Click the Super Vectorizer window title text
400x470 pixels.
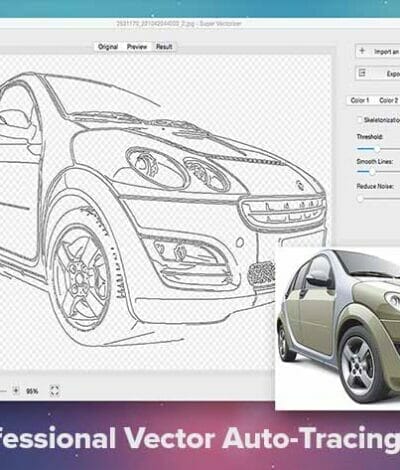[179, 24]
